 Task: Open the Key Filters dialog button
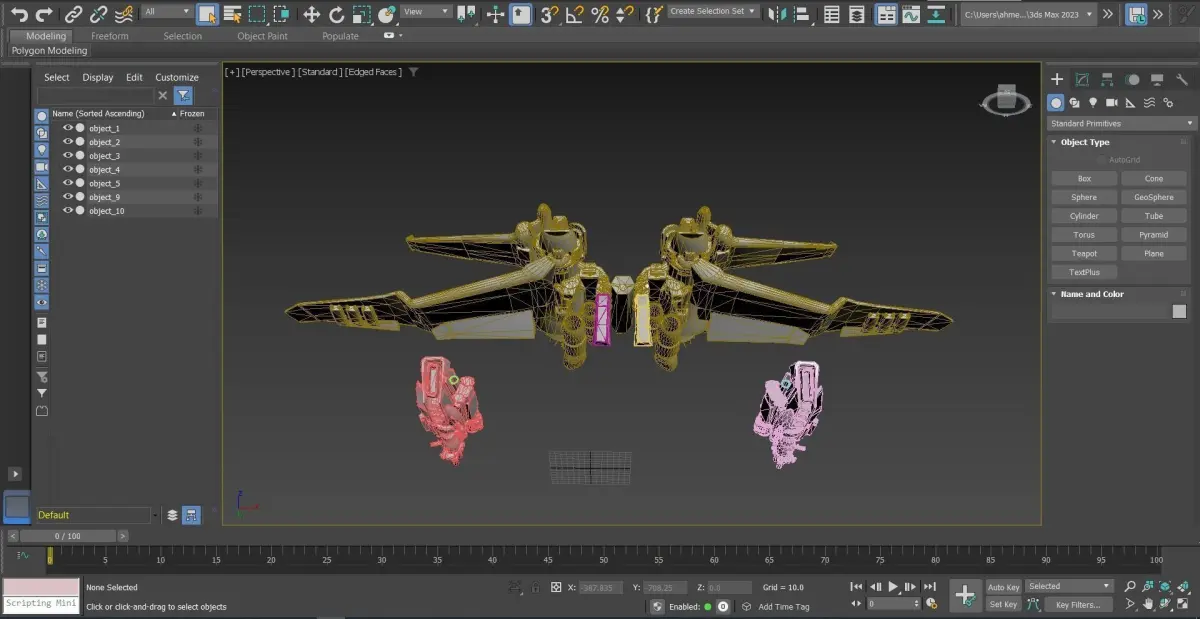pyautogui.click(x=1078, y=604)
